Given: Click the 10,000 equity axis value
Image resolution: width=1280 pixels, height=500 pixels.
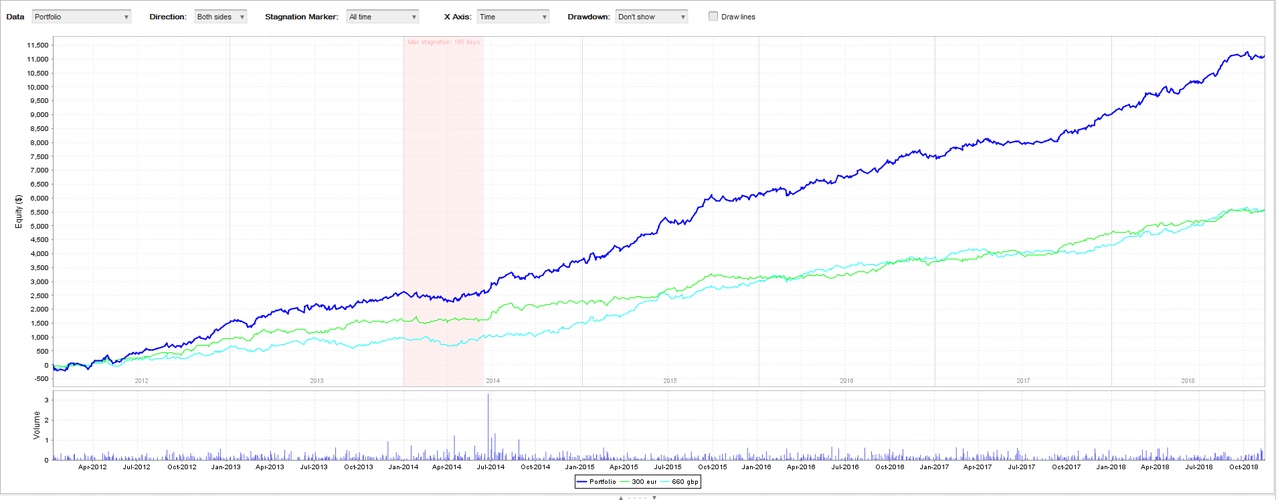Looking at the screenshot, I should pyautogui.click(x=36, y=87).
